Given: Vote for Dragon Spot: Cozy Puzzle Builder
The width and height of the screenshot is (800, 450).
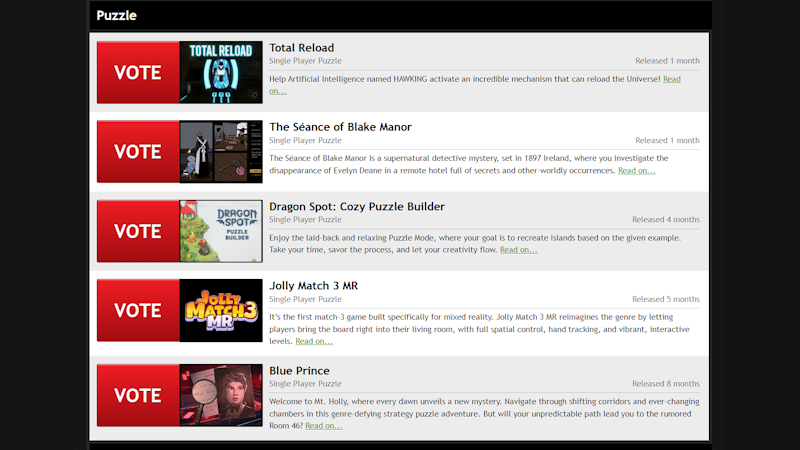Looking at the screenshot, I should tap(138, 231).
